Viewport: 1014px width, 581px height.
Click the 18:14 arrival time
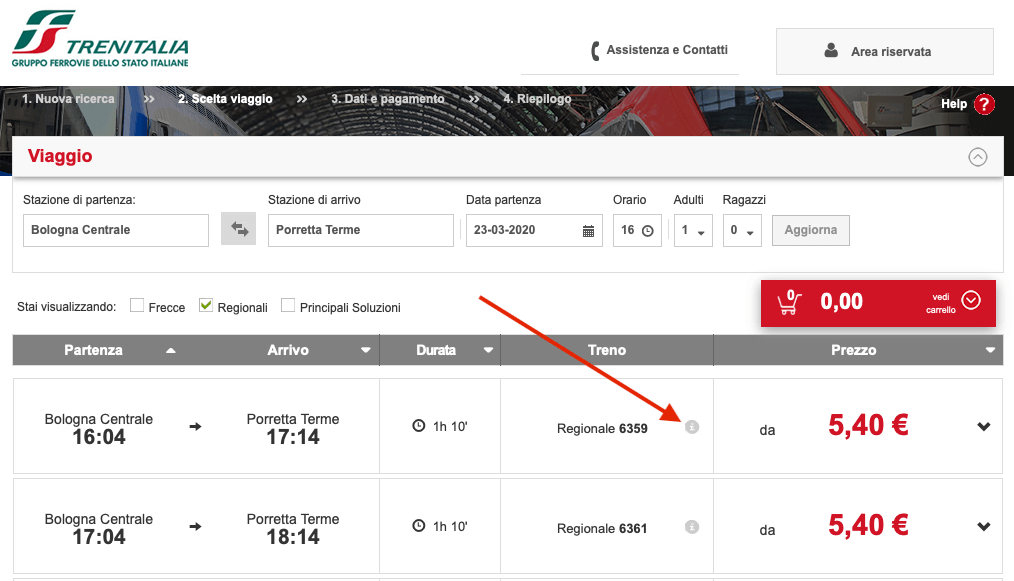tap(293, 537)
